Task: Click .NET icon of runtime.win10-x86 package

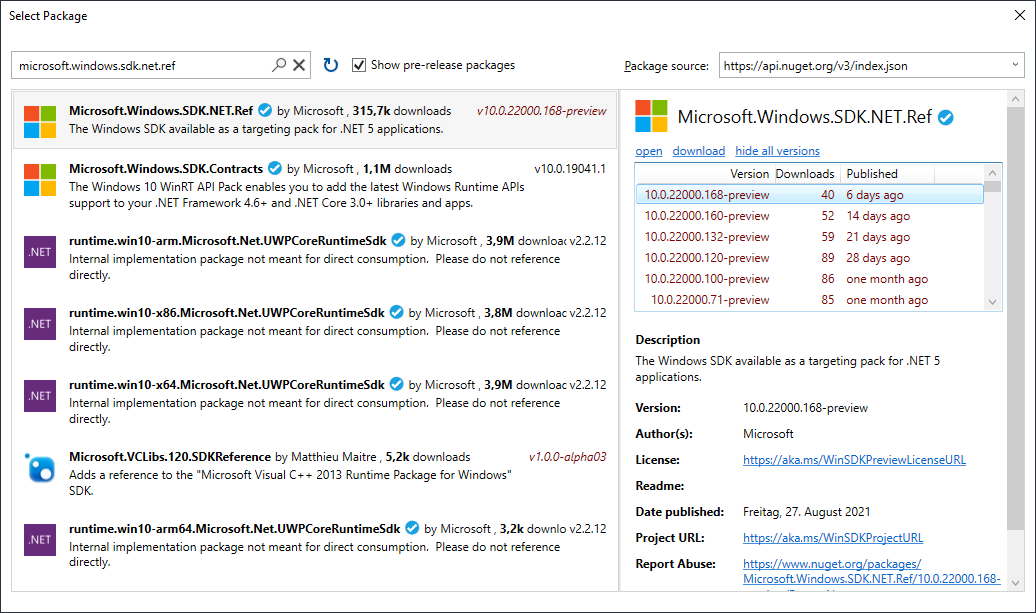Action: point(40,324)
